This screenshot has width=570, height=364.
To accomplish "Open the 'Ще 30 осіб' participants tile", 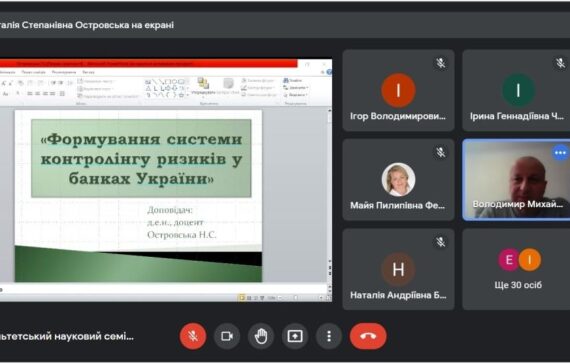I will click(x=516, y=269).
